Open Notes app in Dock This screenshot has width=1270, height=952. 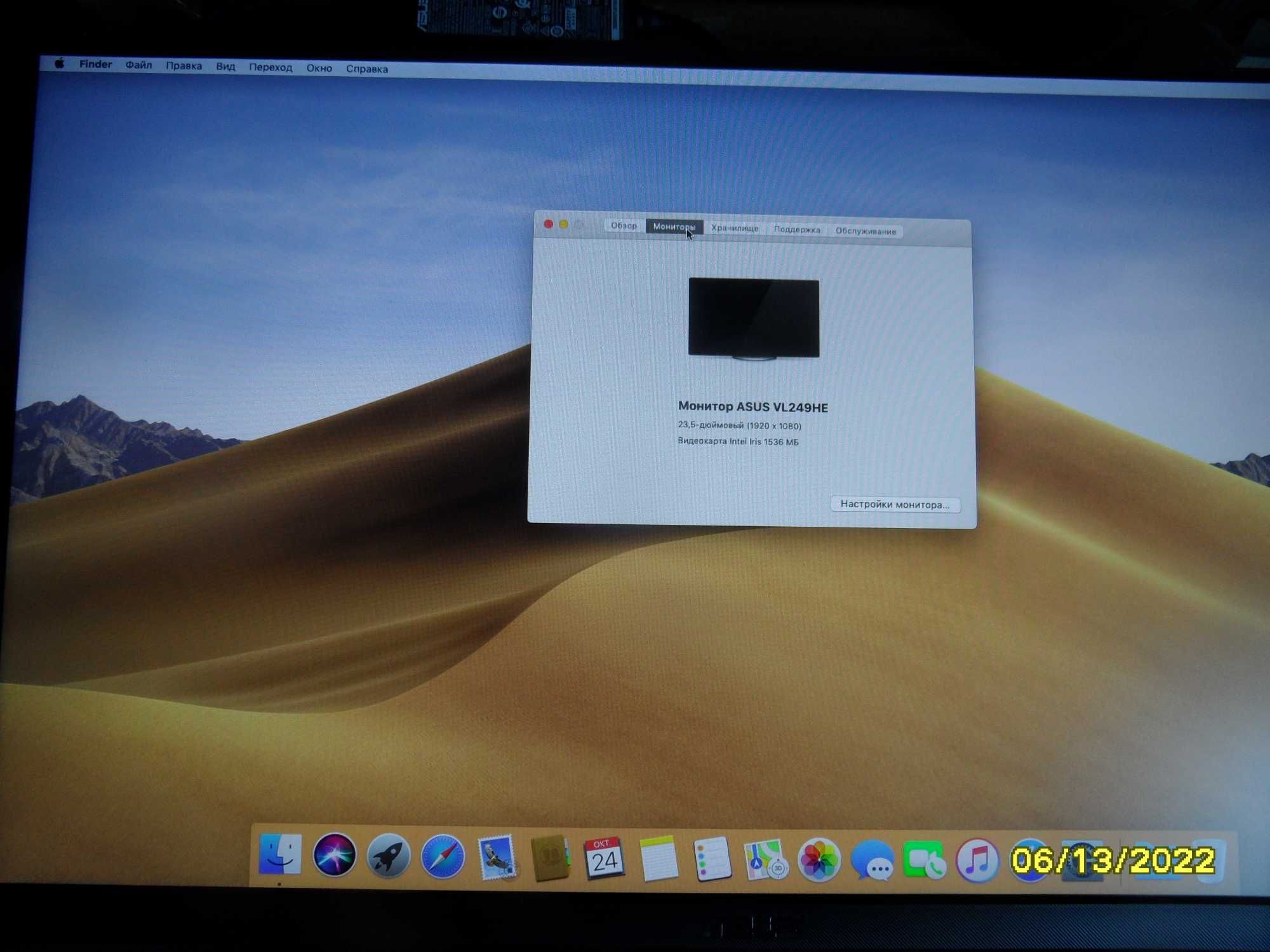click(658, 859)
